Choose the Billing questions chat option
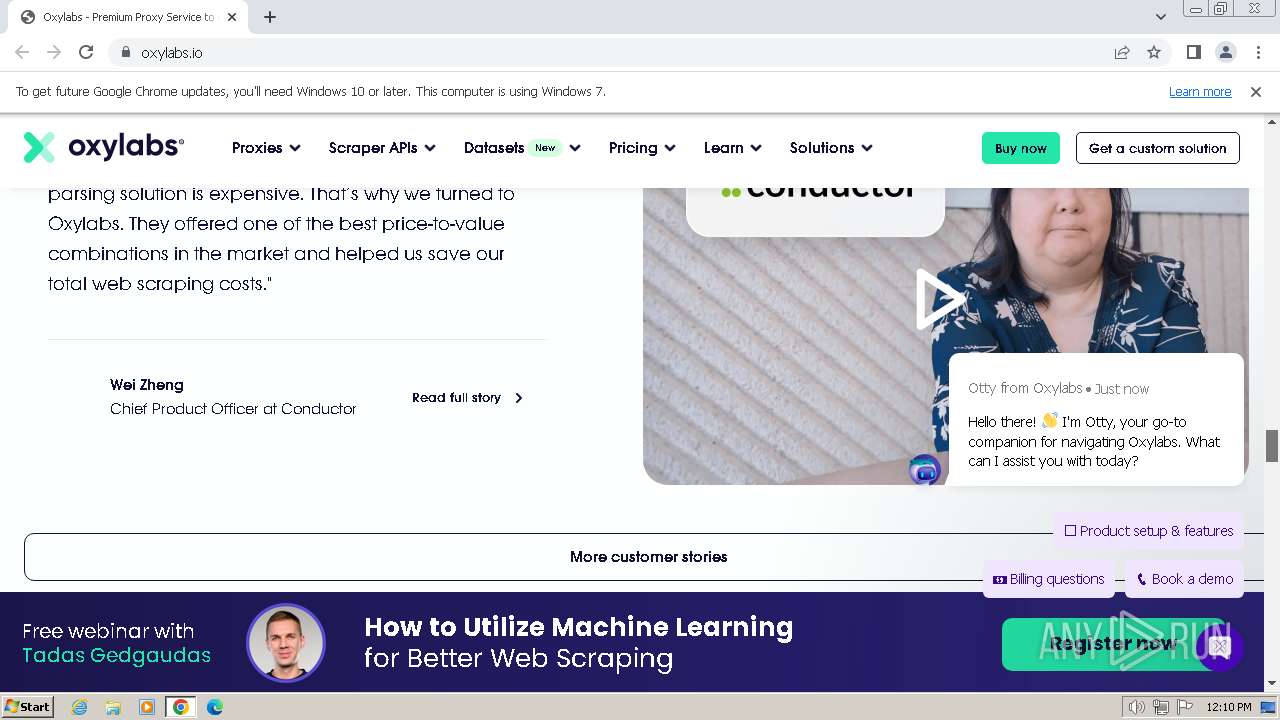 (1048, 579)
